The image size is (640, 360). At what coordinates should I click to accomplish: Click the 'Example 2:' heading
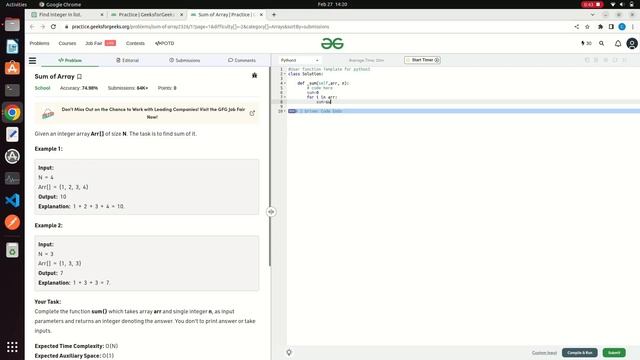click(49, 225)
